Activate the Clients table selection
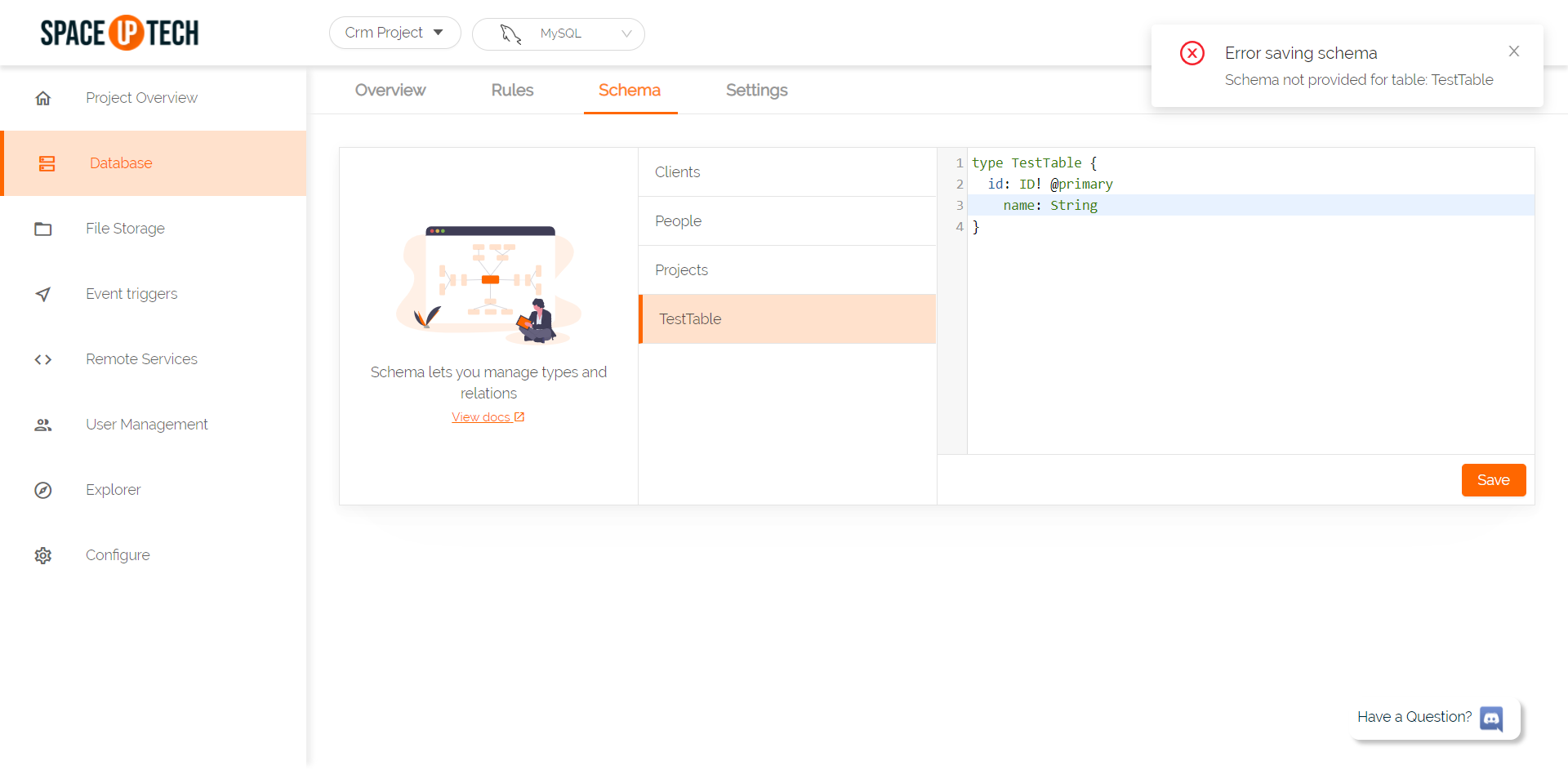The image size is (1568, 770). point(677,171)
